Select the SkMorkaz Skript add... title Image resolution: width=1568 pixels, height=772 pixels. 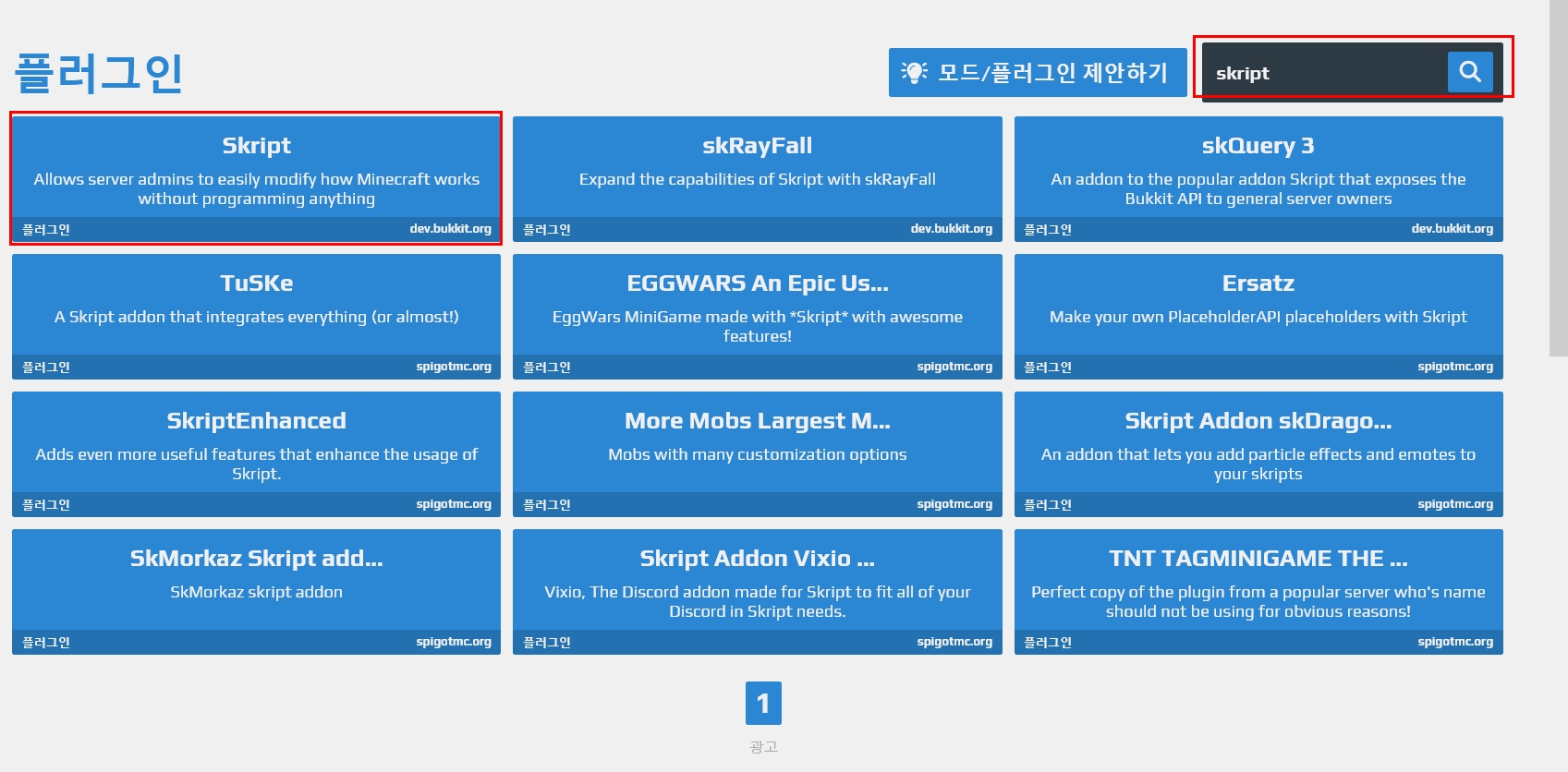256,558
